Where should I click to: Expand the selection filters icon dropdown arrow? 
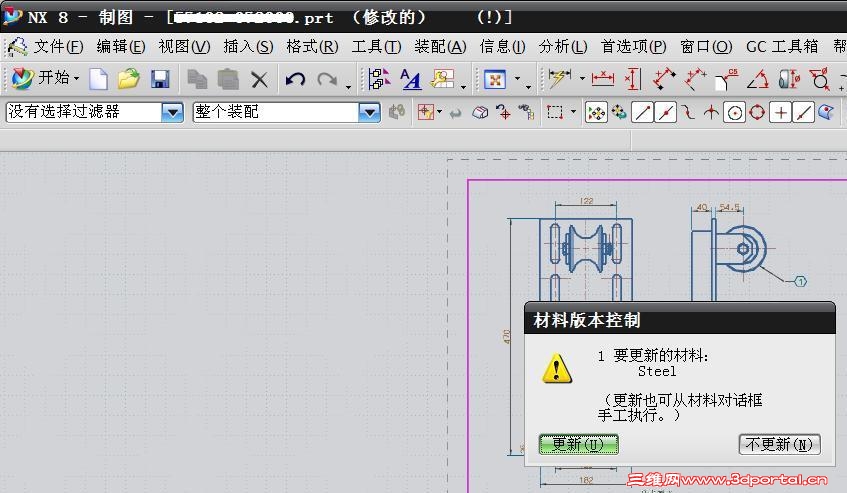click(439, 112)
